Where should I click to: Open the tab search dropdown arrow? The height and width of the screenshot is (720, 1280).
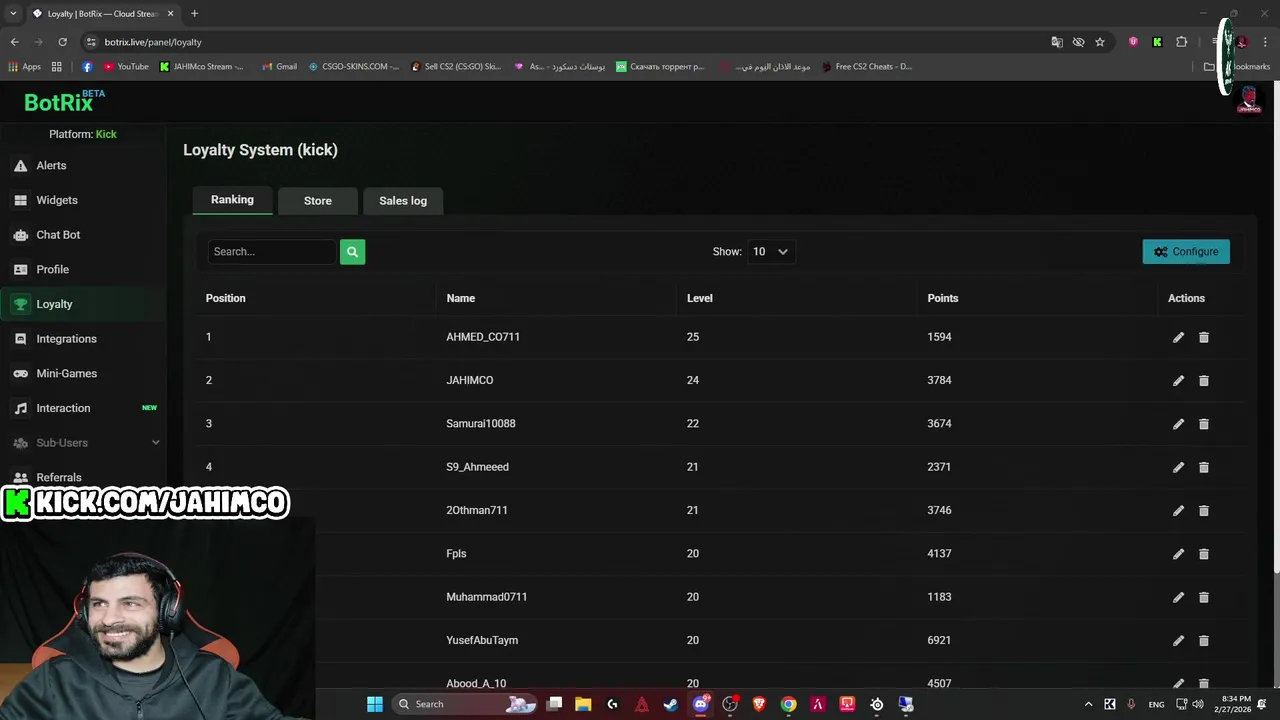click(x=13, y=14)
